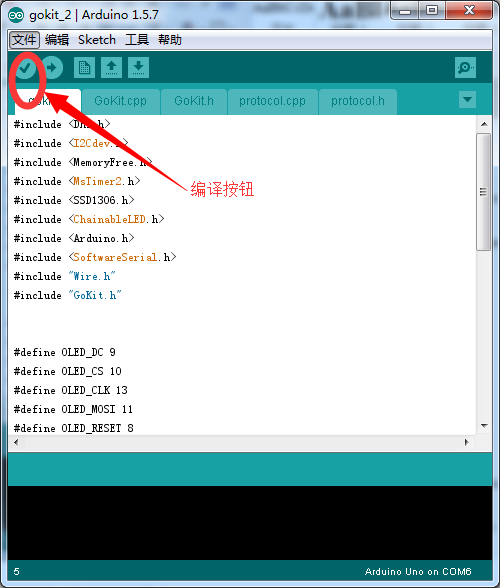Open the 工具 menu

pos(137,40)
